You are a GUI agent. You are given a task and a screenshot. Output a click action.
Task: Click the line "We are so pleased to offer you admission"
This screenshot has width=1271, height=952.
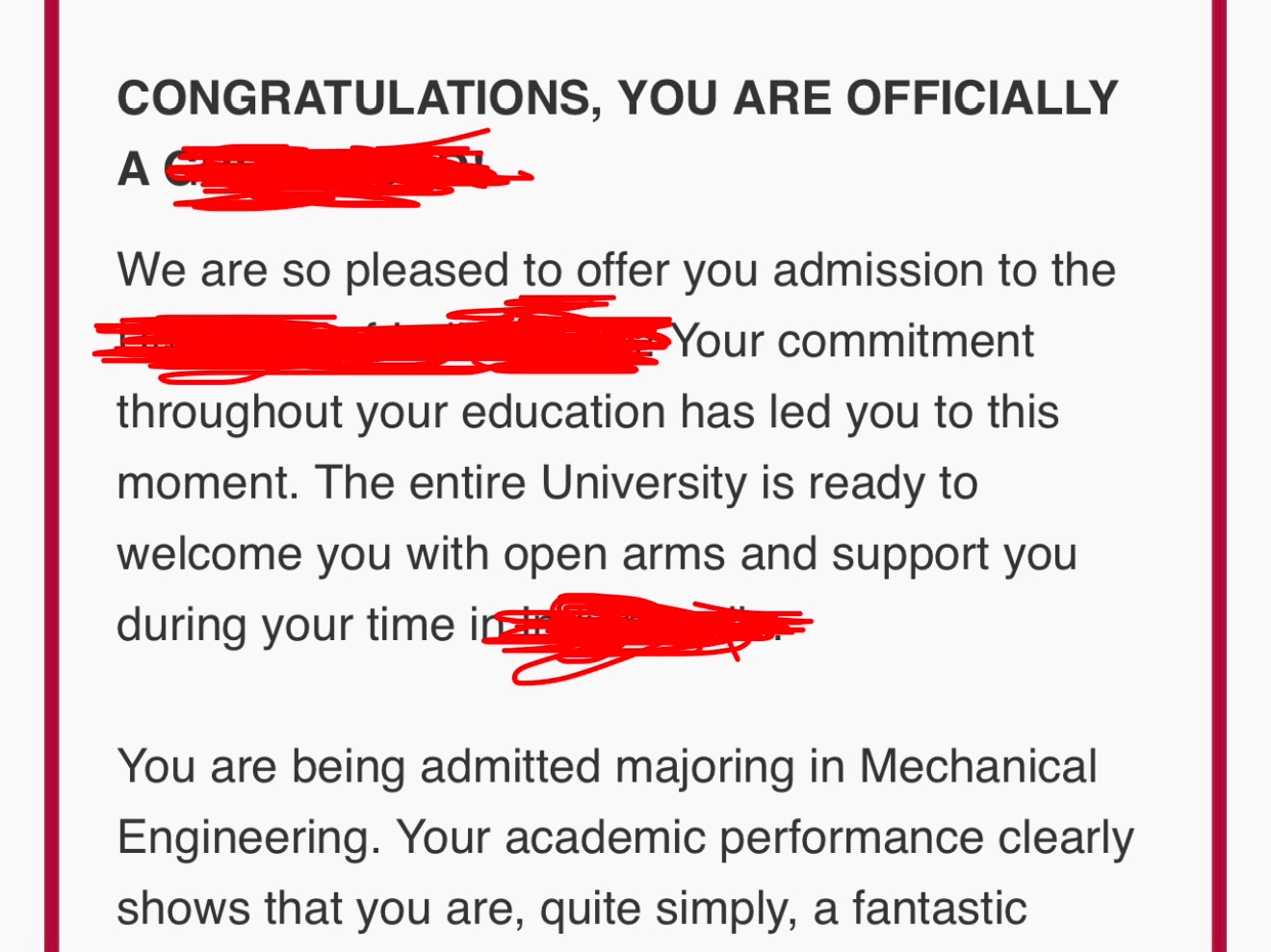coord(616,271)
